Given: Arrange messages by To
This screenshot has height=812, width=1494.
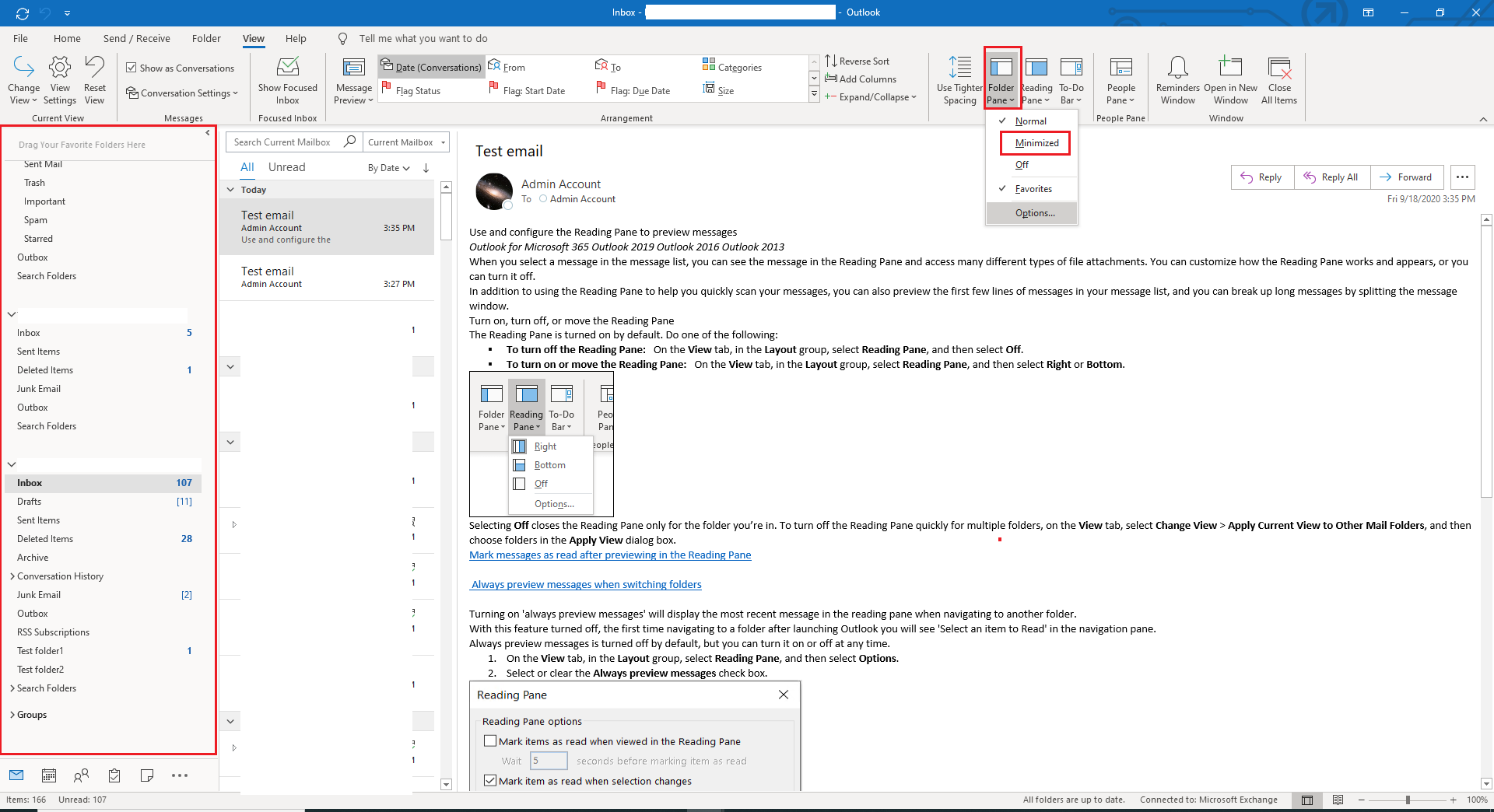Looking at the screenshot, I should pyautogui.click(x=608, y=67).
